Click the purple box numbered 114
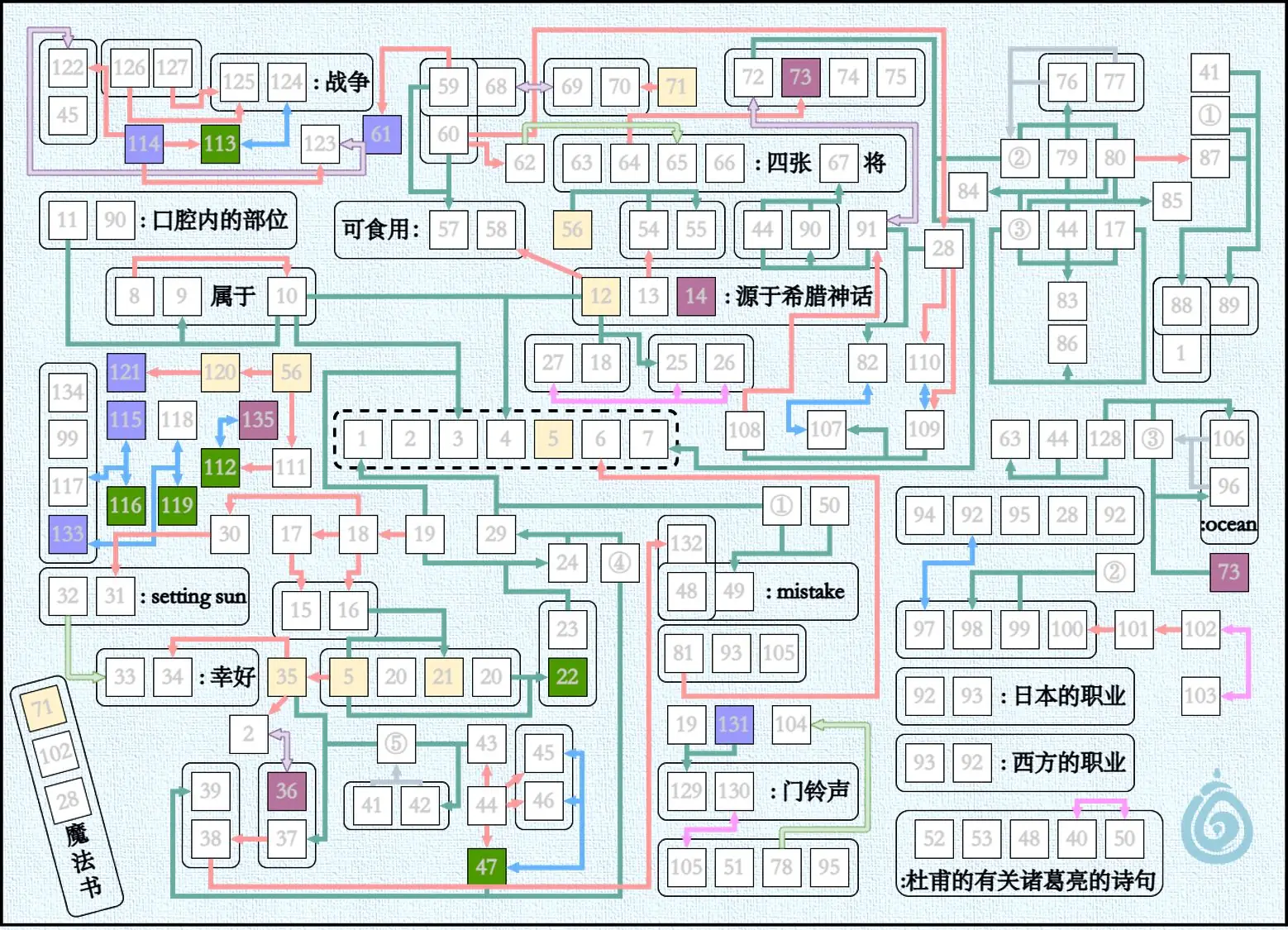The width and height of the screenshot is (1288, 930). (144, 144)
